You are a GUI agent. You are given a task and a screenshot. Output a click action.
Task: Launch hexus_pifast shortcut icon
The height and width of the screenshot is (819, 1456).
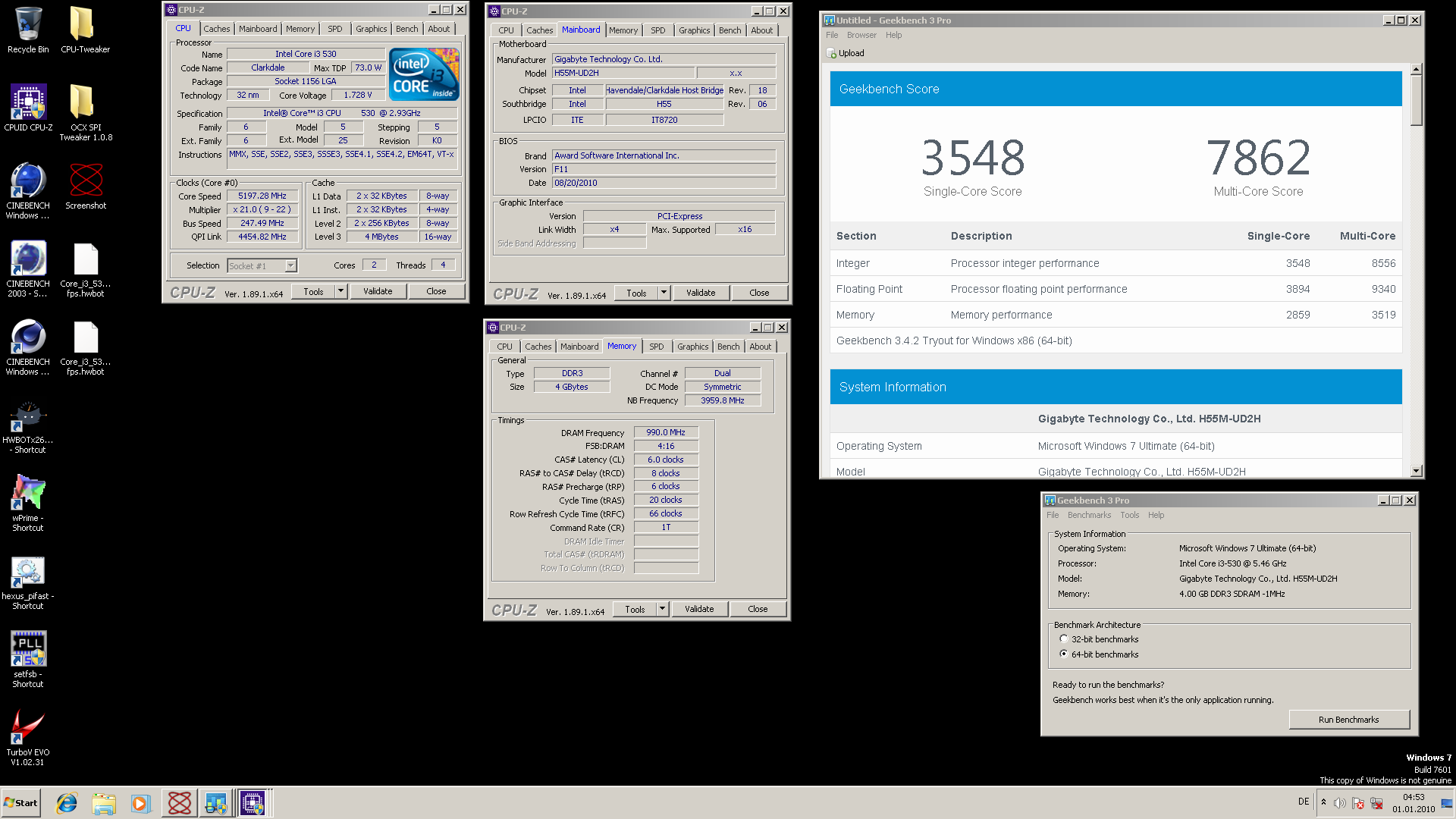pos(28,582)
